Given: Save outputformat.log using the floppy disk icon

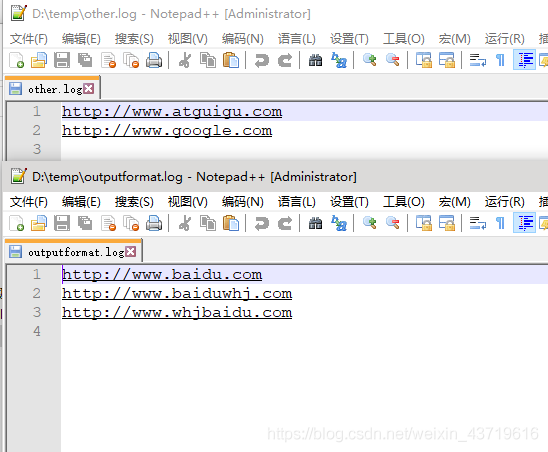Looking at the screenshot, I should click(x=62, y=223).
